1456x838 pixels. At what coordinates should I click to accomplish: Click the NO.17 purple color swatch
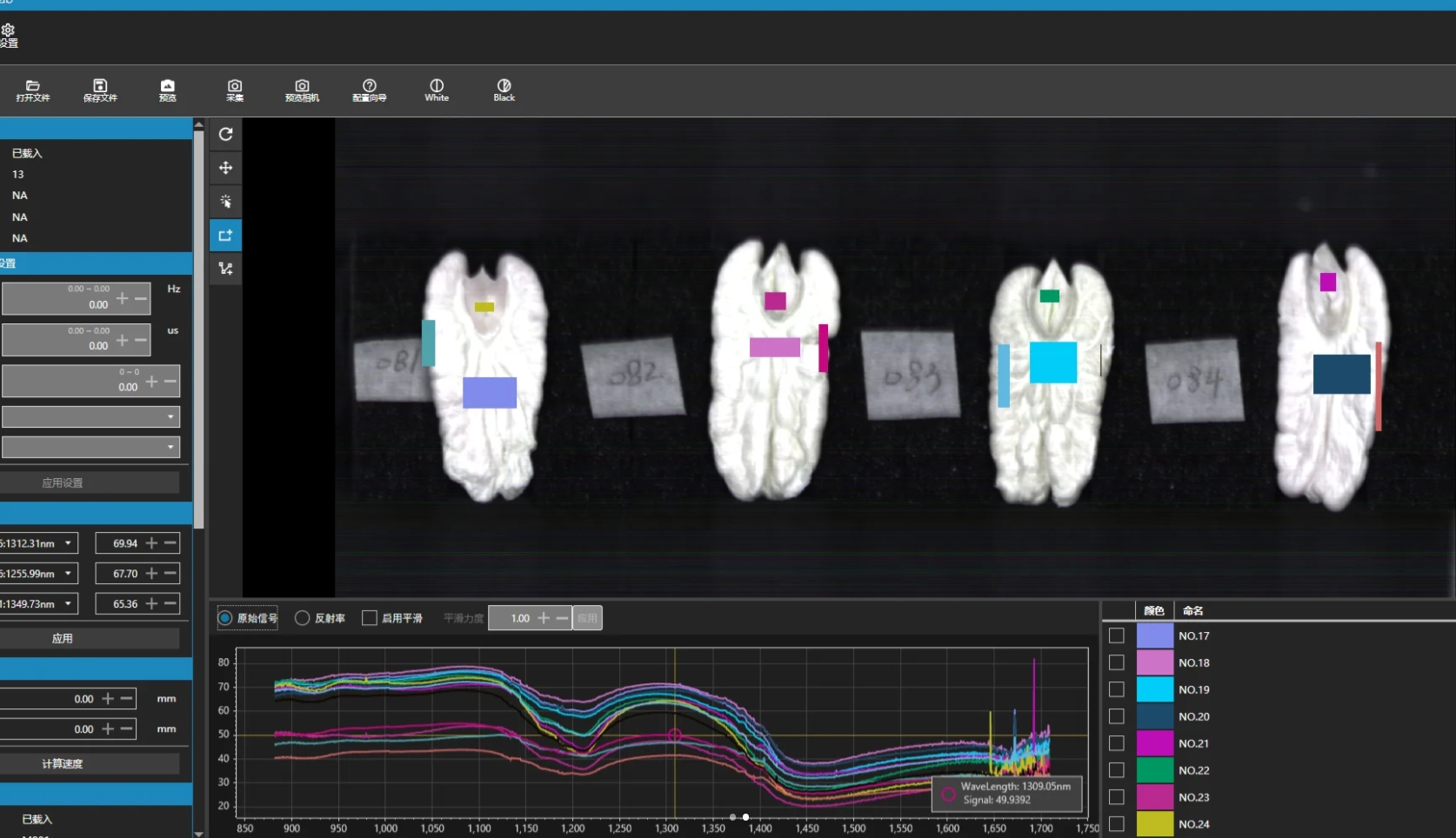point(1155,635)
